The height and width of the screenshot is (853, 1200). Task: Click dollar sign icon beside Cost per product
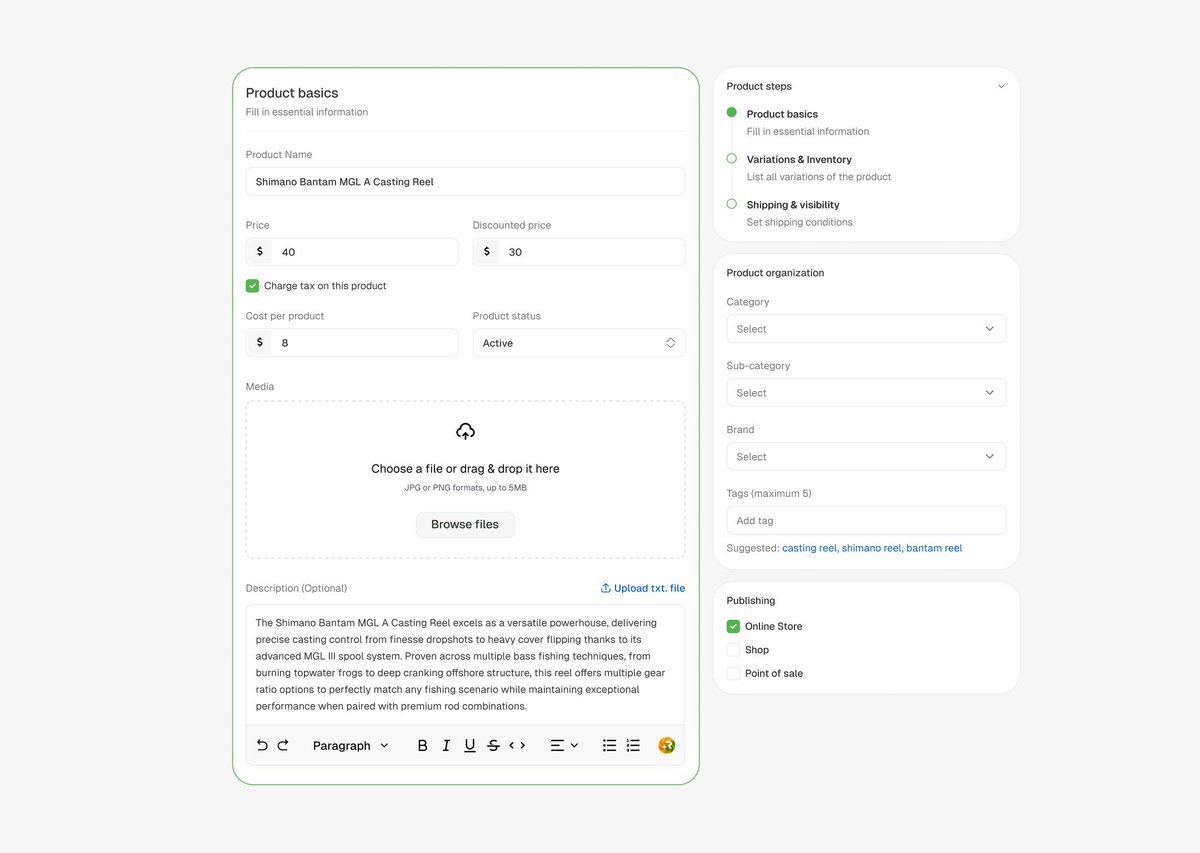coord(260,342)
